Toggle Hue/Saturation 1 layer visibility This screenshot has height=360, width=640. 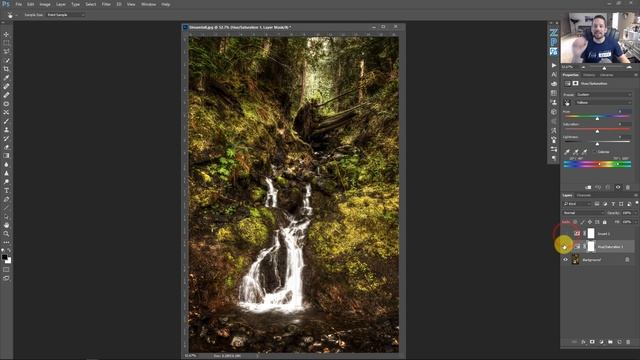(564, 247)
